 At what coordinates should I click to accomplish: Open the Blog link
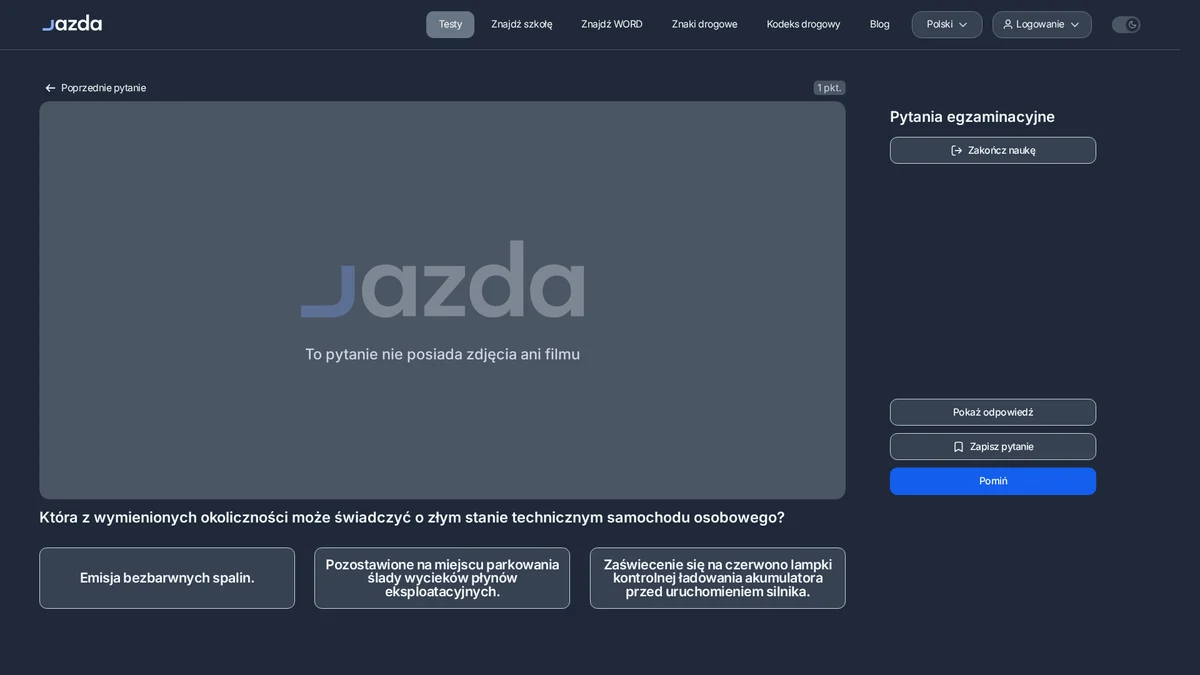point(879,24)
